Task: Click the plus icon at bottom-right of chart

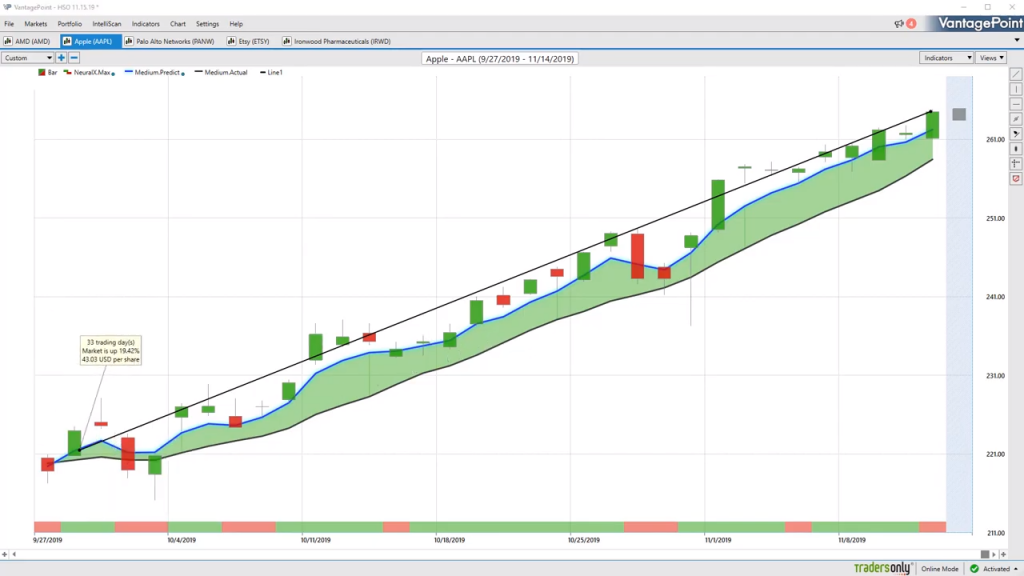Action: click(1004, 554)
